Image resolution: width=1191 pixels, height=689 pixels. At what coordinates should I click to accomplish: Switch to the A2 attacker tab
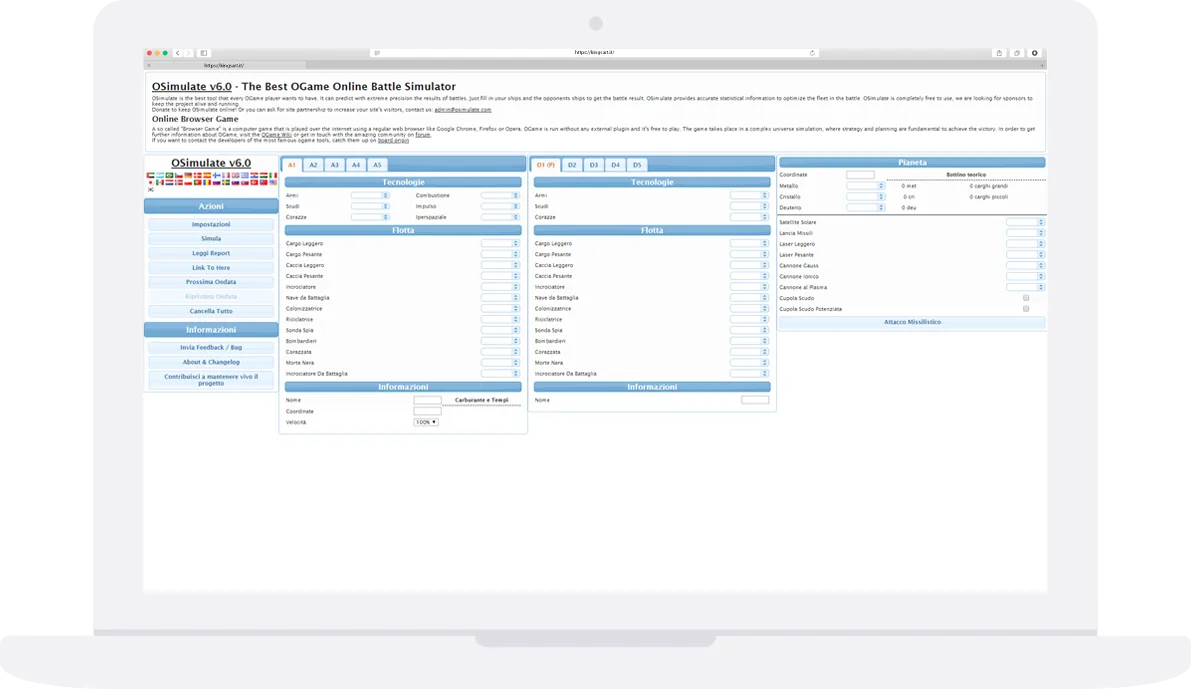(x=313, y=165)
